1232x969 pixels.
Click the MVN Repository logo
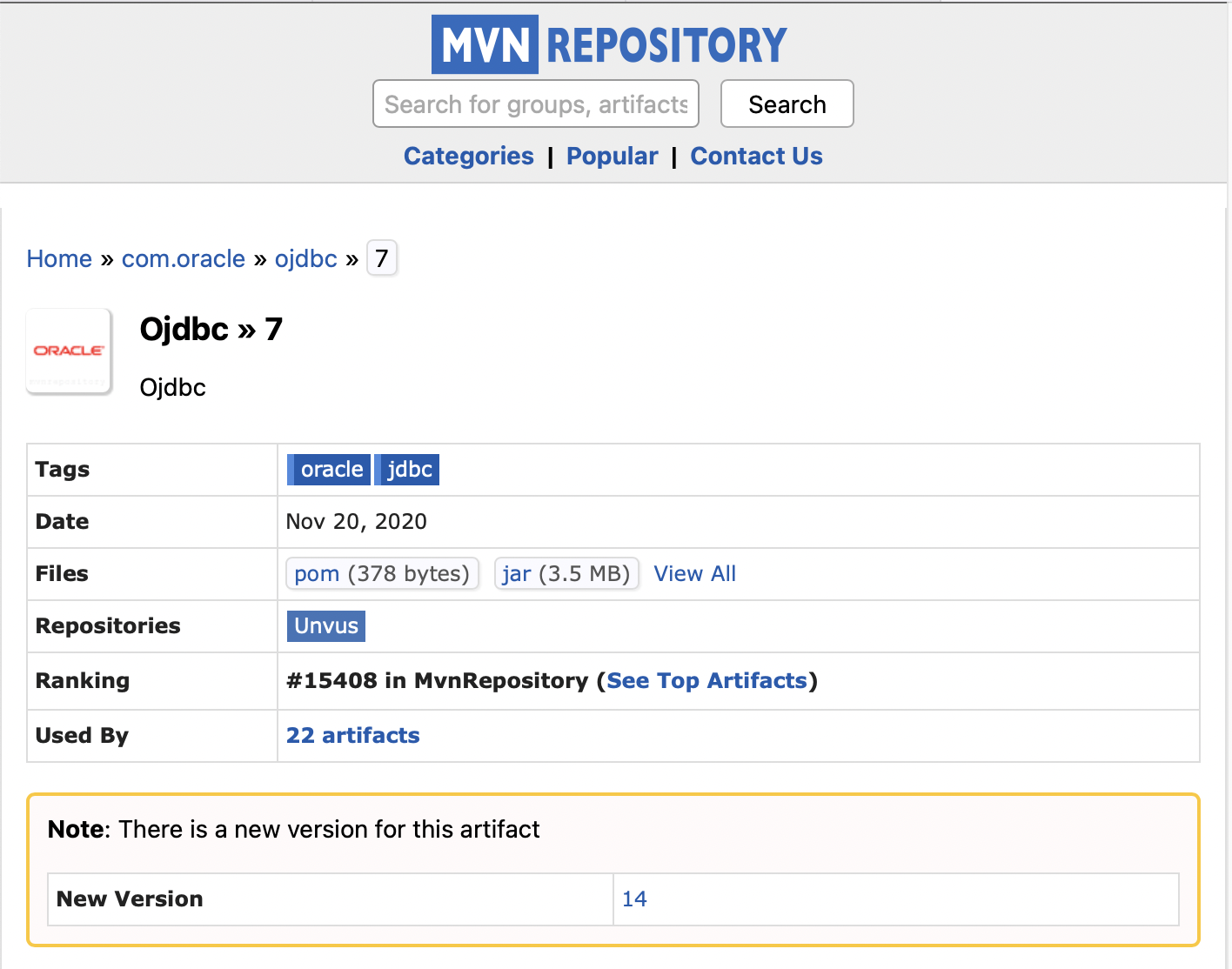609,44
